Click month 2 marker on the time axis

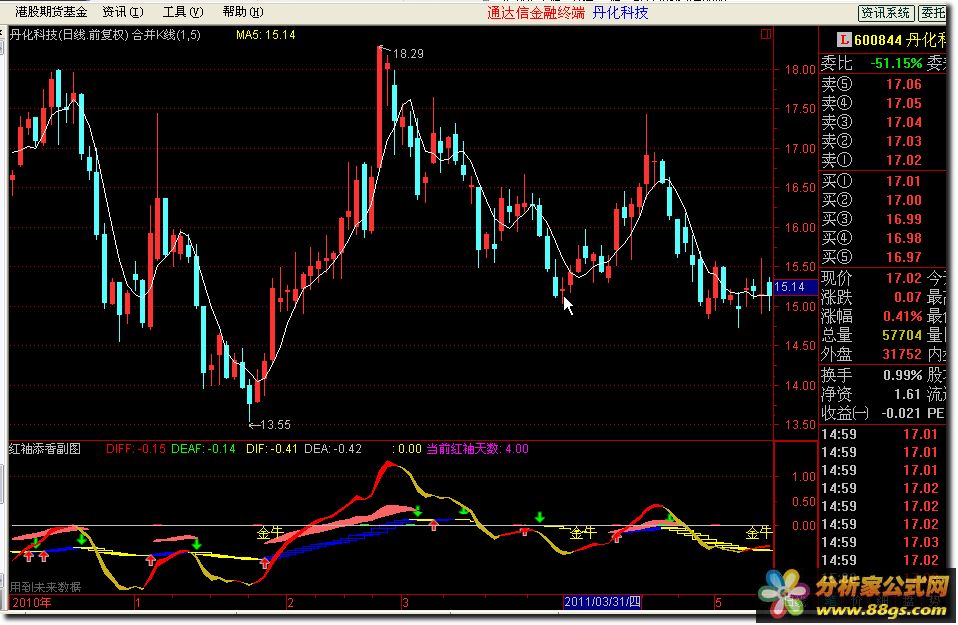(290, 602)
